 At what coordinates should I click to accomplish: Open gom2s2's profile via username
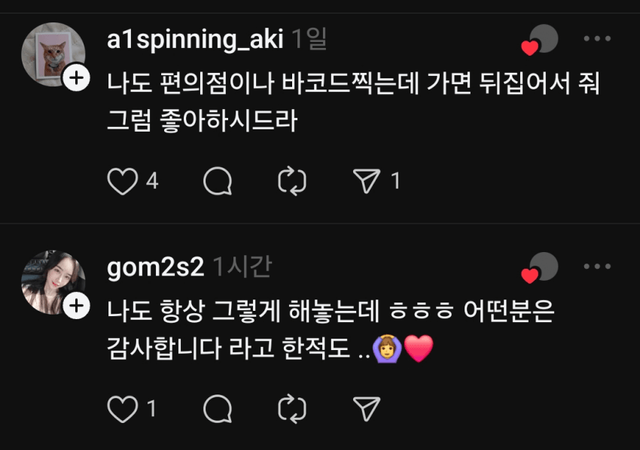click(155, 266)
